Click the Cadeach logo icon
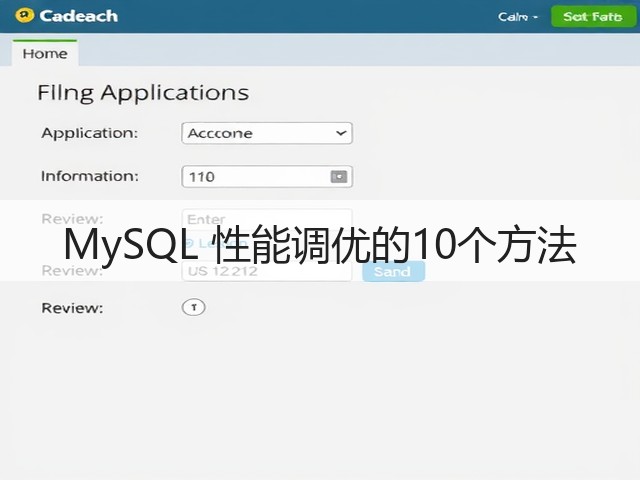The height and width of the screenshot is (480, 640). tap(24, 16)
